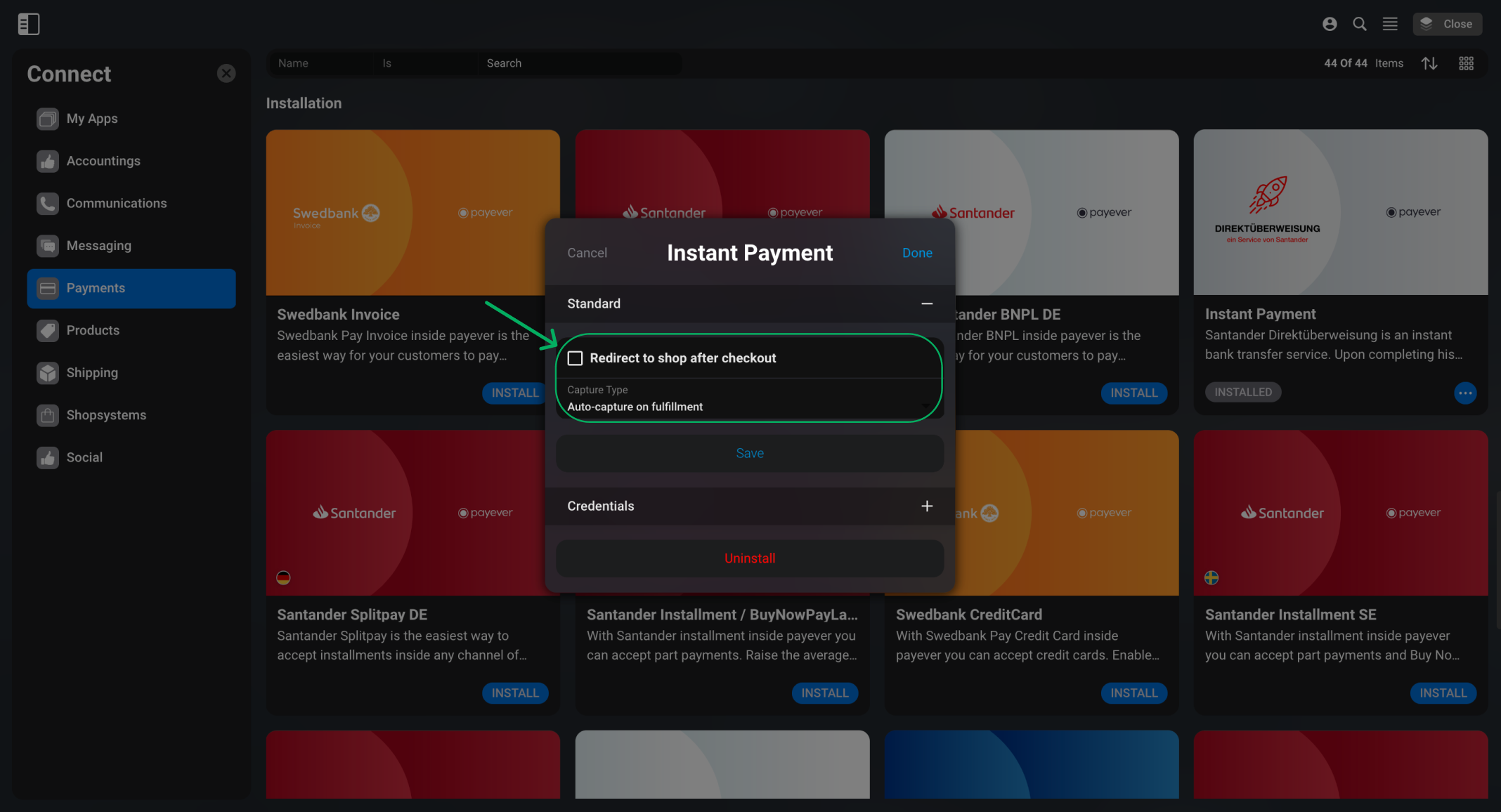Install Swedbank CreditCard
This screenshot has width=1501, height=812.
point(1133,693)
